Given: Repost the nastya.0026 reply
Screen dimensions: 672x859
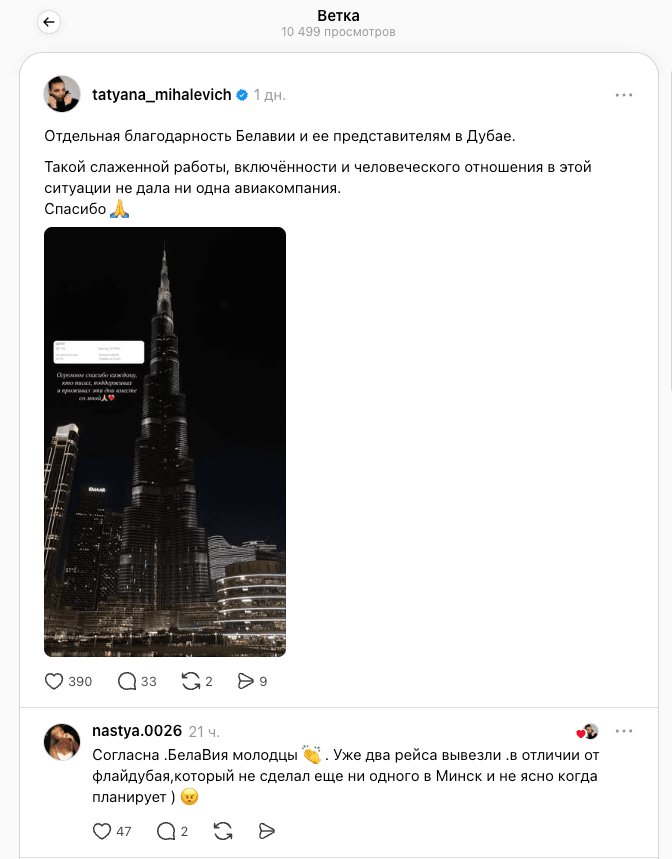Looking at the screenshot, I should pos(223,832).
